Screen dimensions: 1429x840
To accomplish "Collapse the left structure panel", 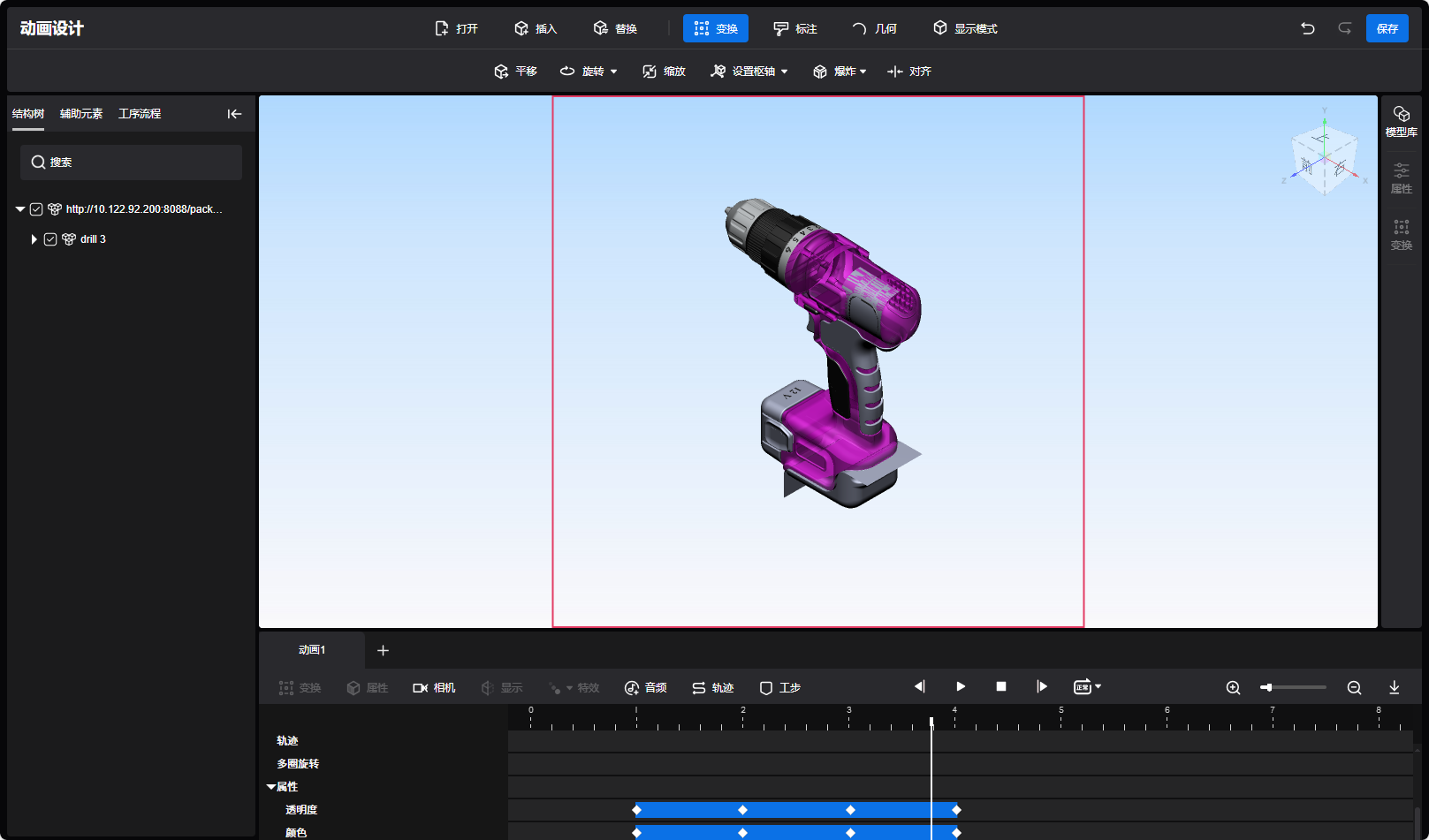I will [x=234, y=114].
